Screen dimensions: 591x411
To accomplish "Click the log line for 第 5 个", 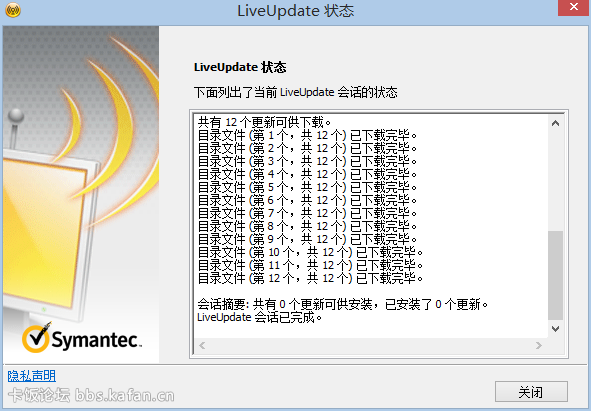I will 308,187.
